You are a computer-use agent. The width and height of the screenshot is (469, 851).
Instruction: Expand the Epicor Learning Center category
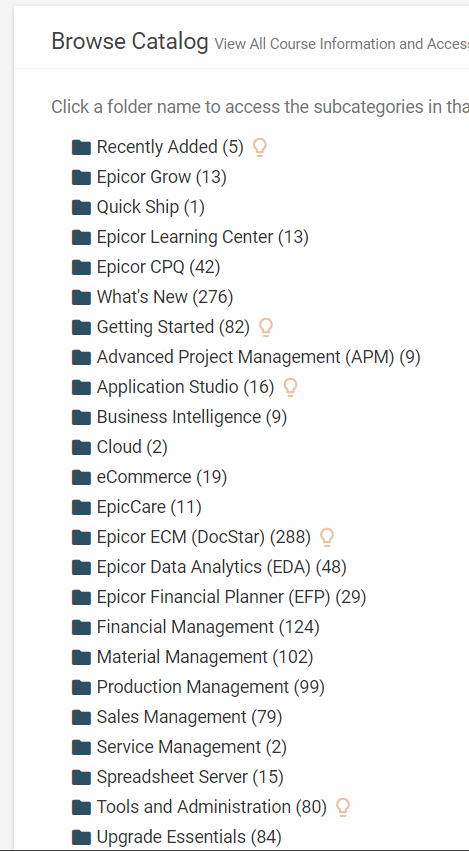coord(202,237)
